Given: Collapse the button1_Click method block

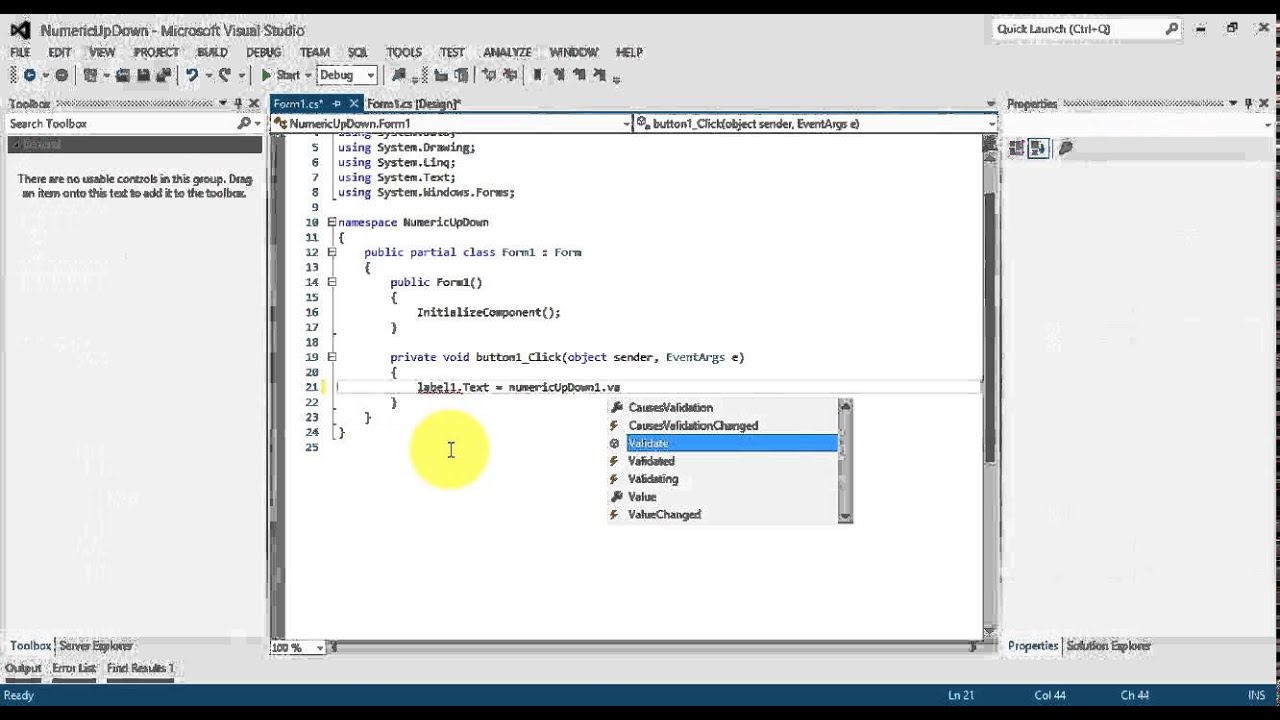Looking at the screenshot, I should [332, 357].
